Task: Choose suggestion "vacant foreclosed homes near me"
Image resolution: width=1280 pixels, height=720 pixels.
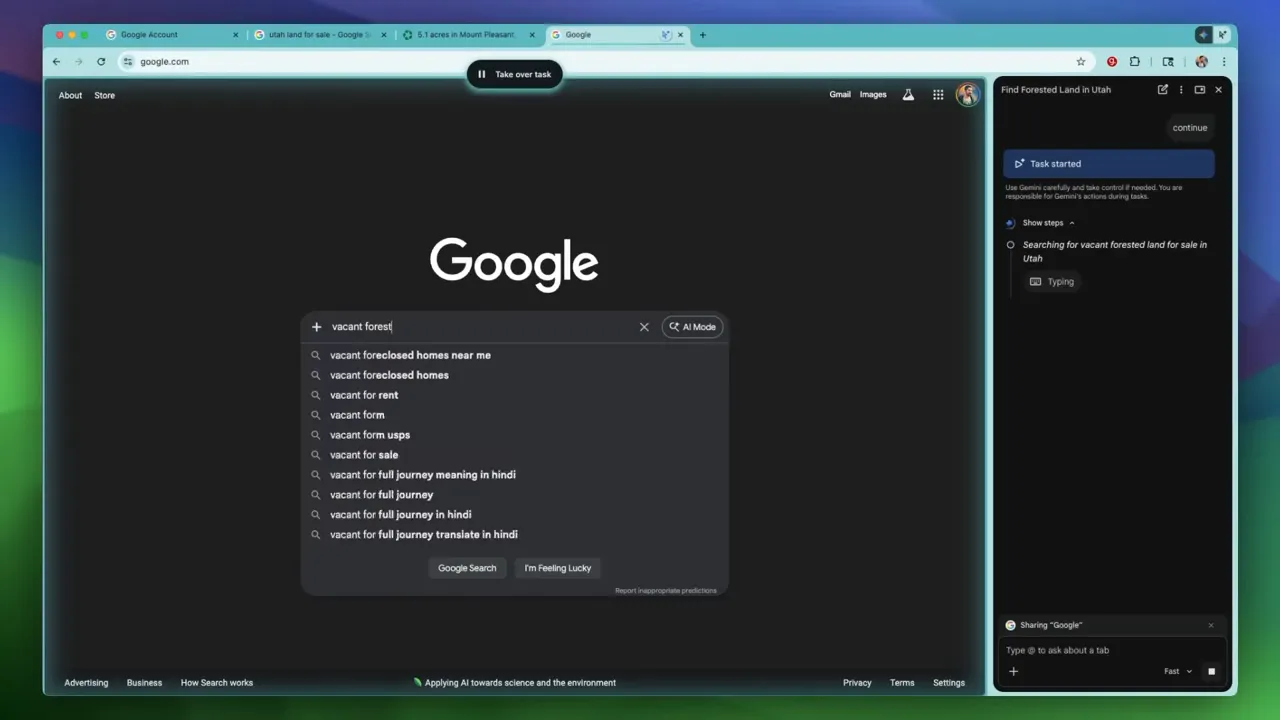Action: 515,355
